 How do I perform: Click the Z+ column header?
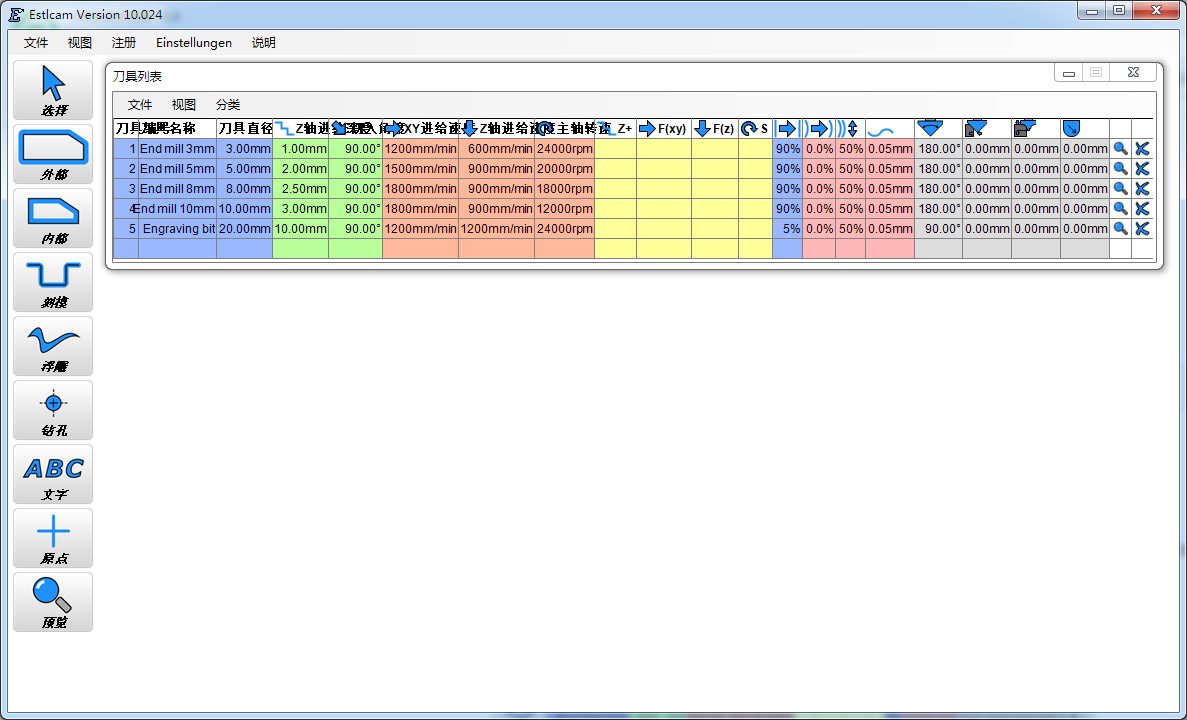(615, 129)
